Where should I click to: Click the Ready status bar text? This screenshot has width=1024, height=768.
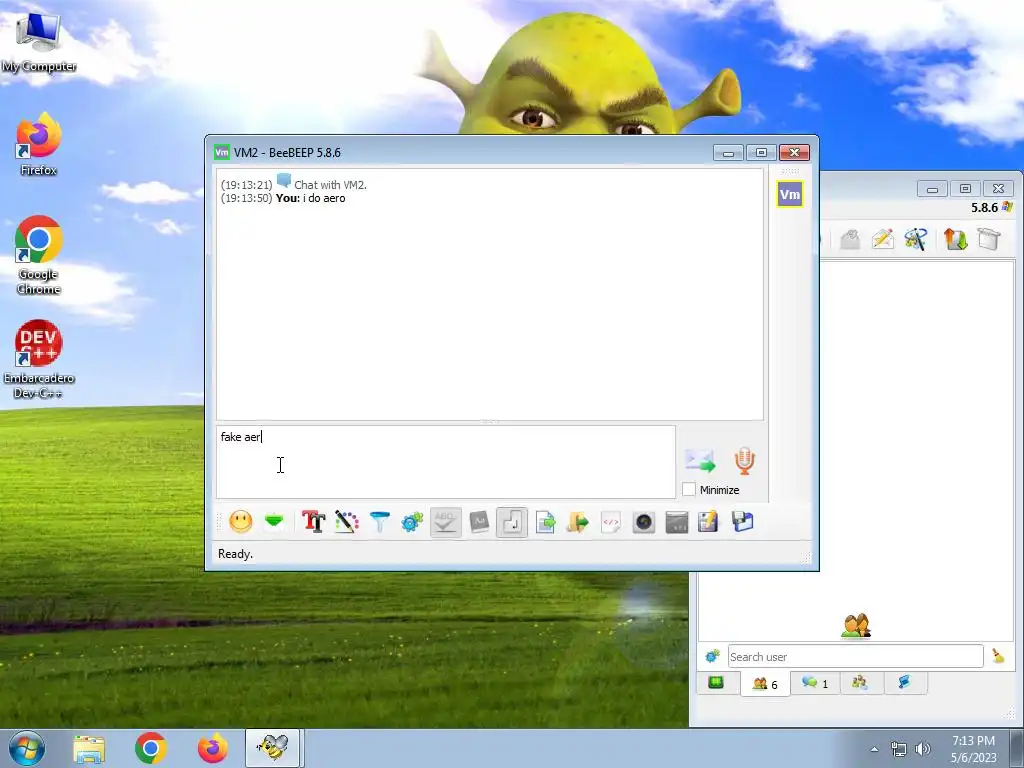point(235,554)
